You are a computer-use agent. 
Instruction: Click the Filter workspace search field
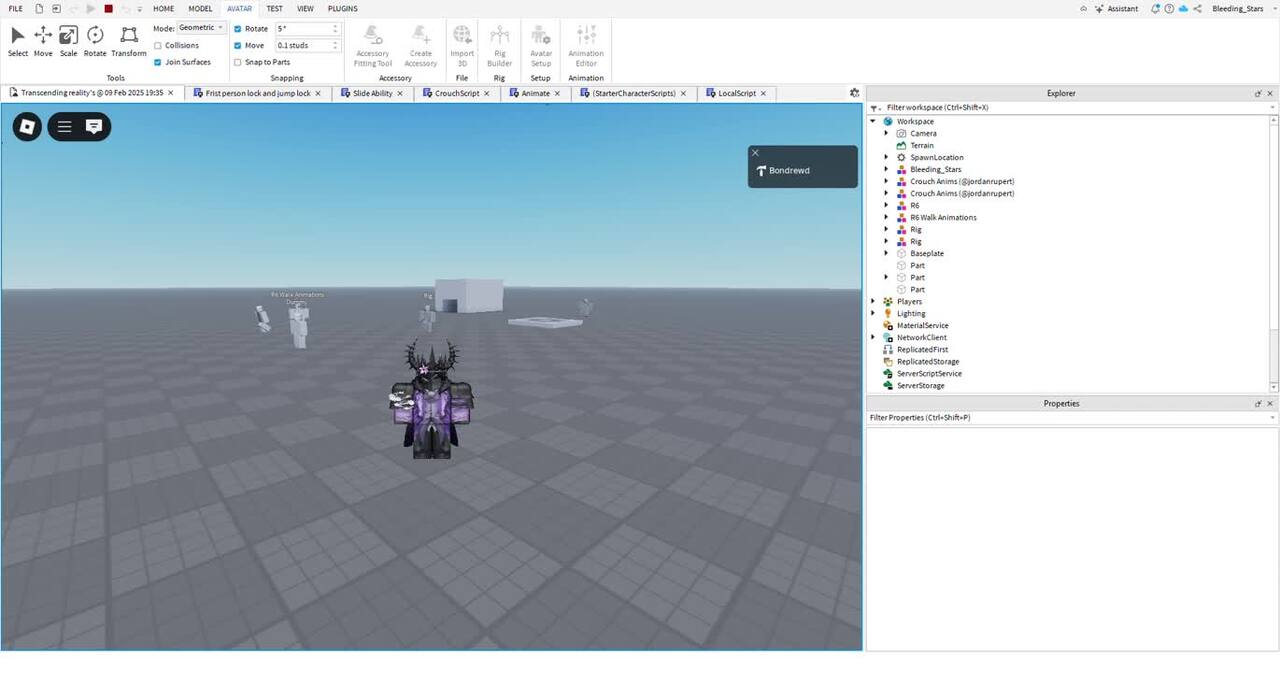click(1074, 108)
